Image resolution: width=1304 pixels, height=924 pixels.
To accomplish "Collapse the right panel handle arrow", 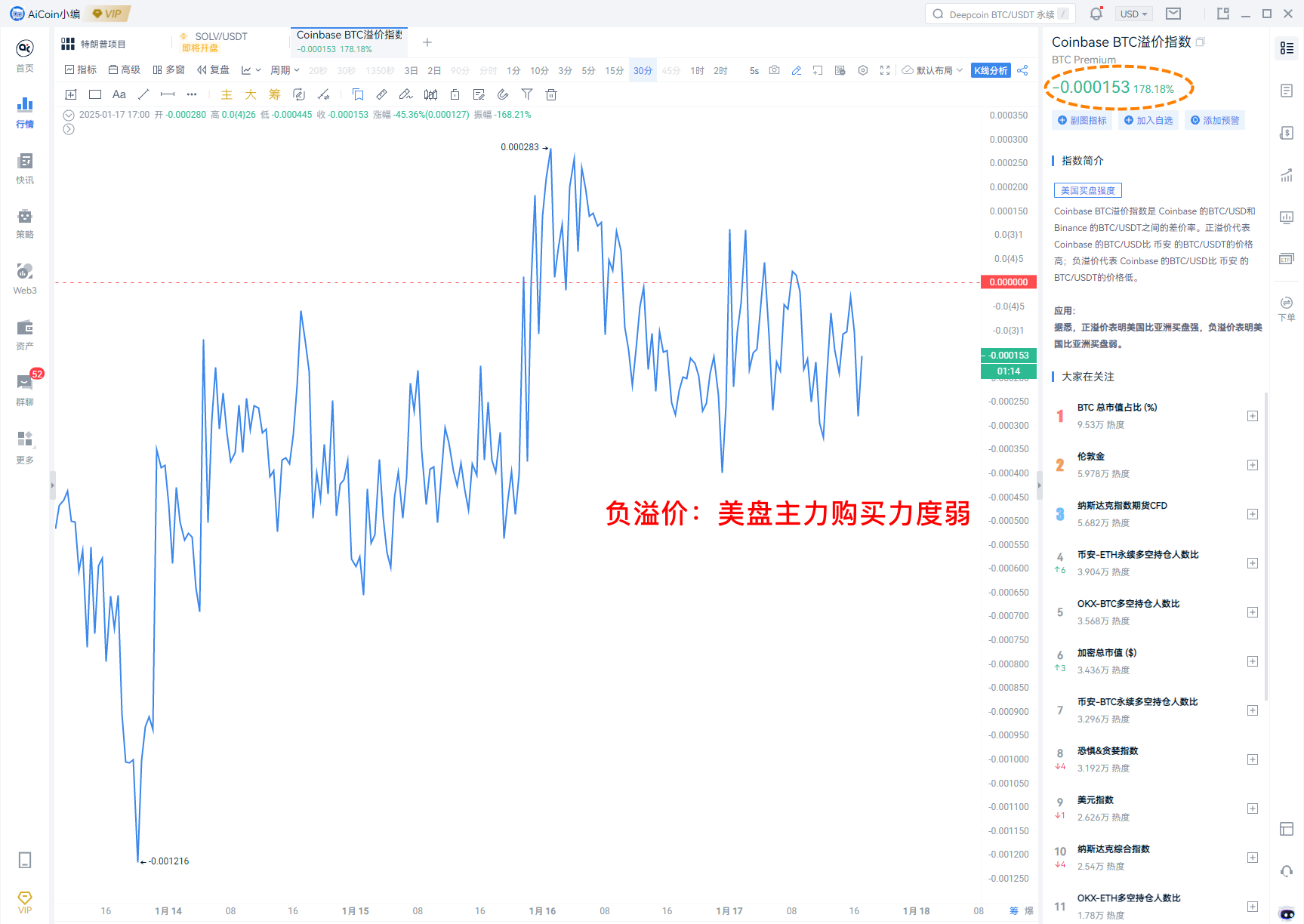I will click(x=1039, y=485).
